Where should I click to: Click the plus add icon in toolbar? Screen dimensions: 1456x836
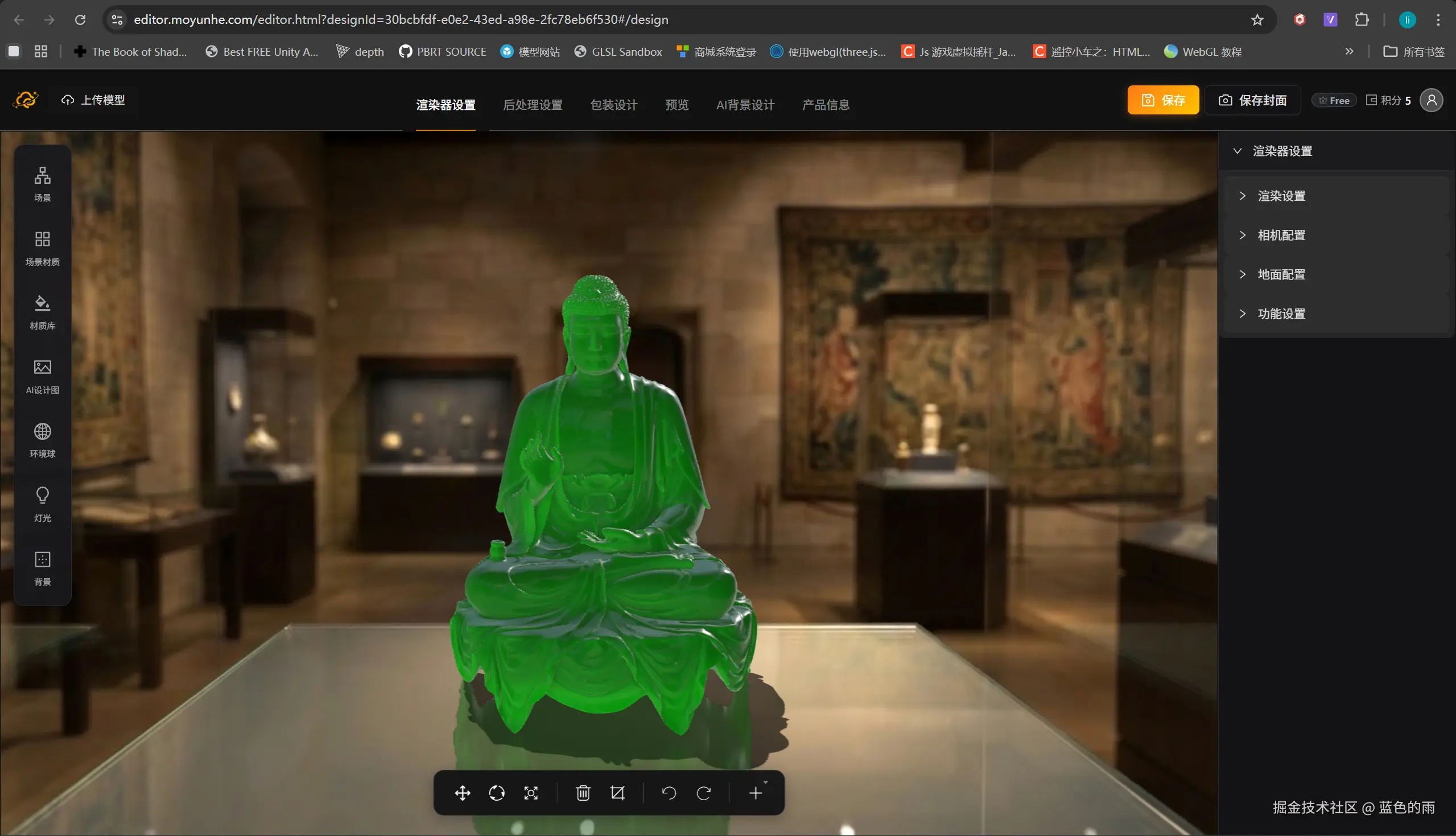(x=756, y=793)
